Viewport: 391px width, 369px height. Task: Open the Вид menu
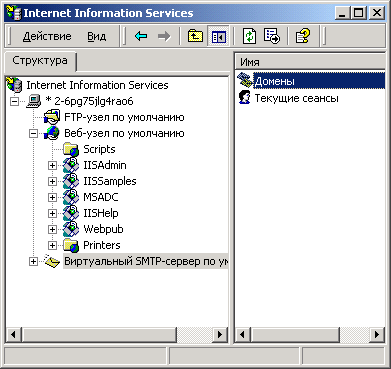pos(97,36)
